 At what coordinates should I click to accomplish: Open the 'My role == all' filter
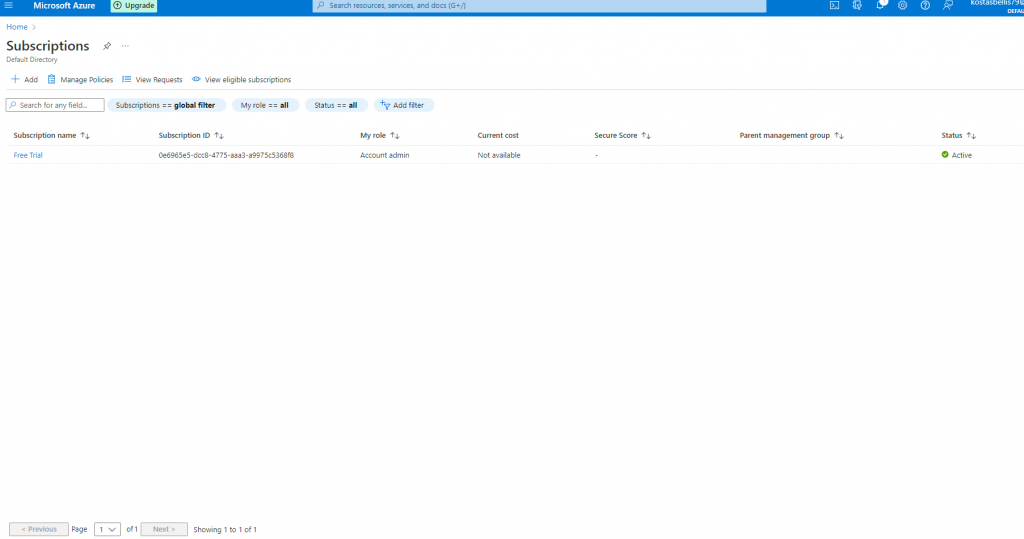tap(264, 105)
